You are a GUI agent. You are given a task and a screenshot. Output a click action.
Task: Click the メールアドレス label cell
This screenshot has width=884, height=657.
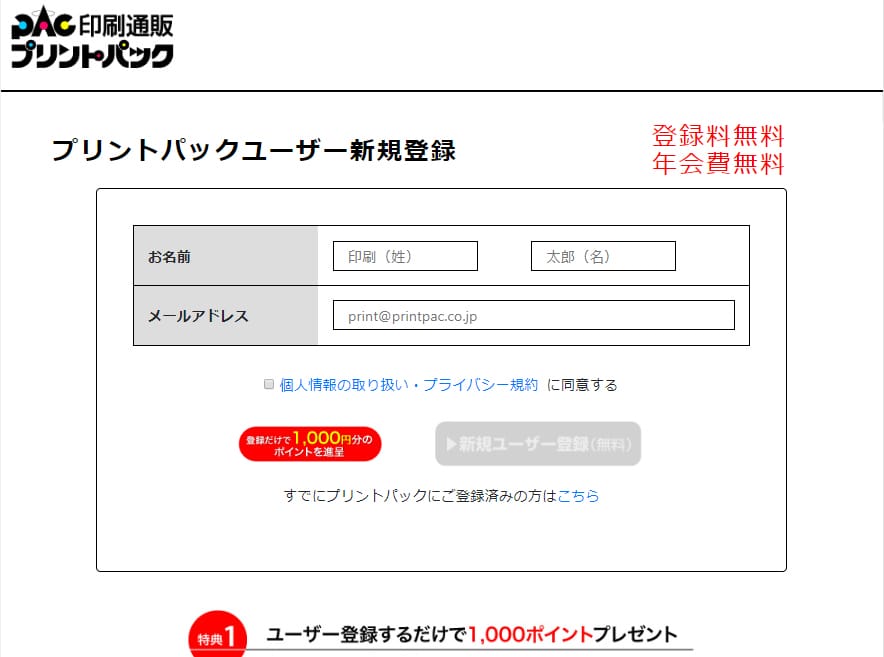(226, 315)
